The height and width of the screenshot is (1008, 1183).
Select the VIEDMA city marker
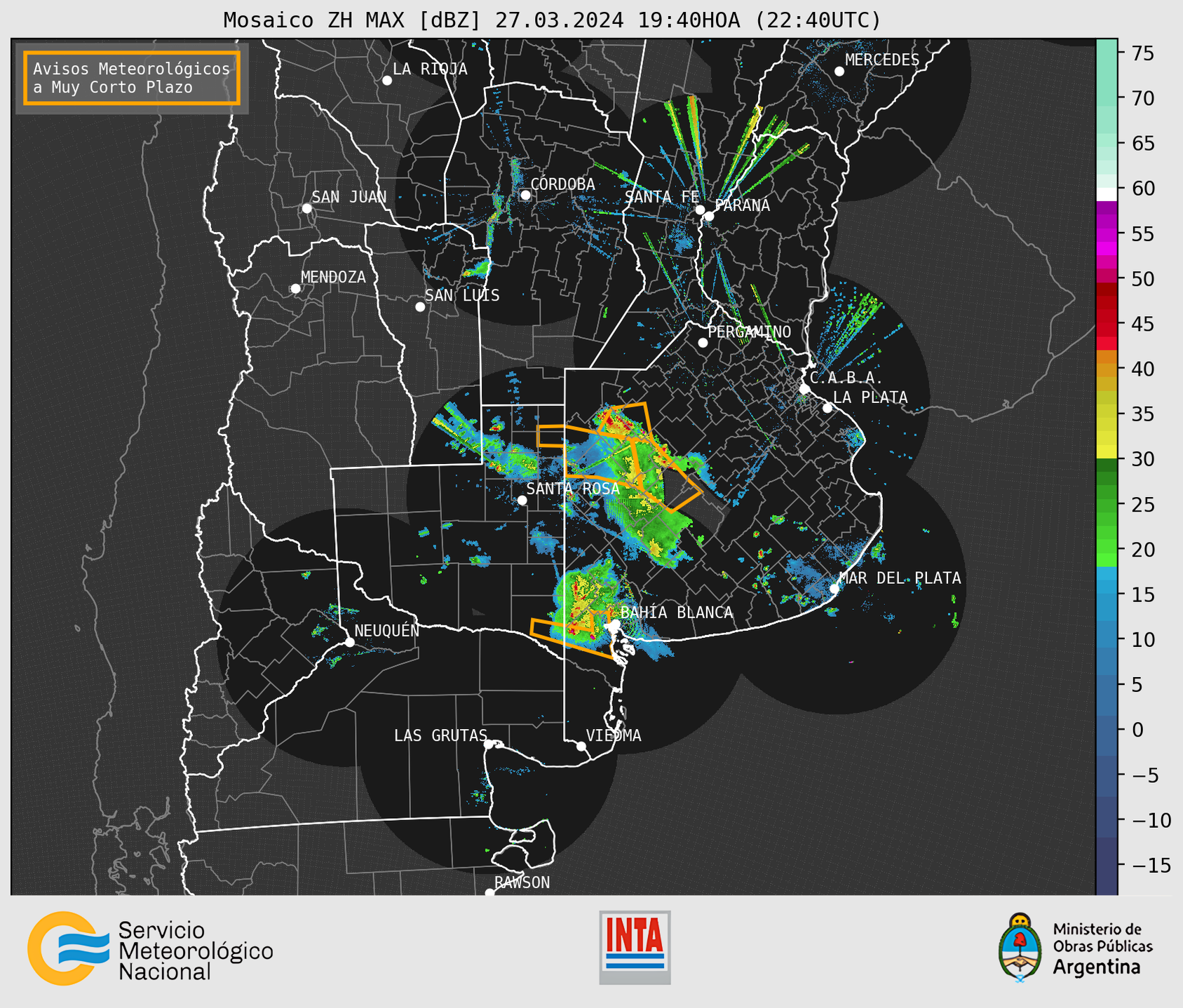pyautogui.click(x=581, y=746)
